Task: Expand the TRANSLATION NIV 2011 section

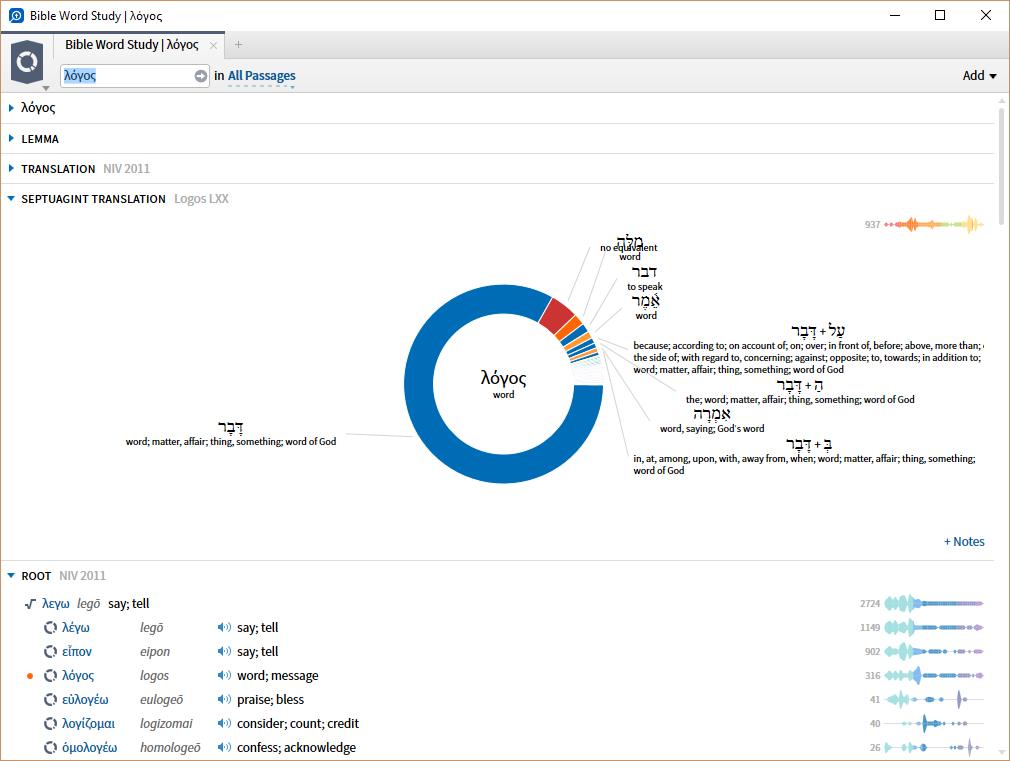Action: [x=11, y=168]
